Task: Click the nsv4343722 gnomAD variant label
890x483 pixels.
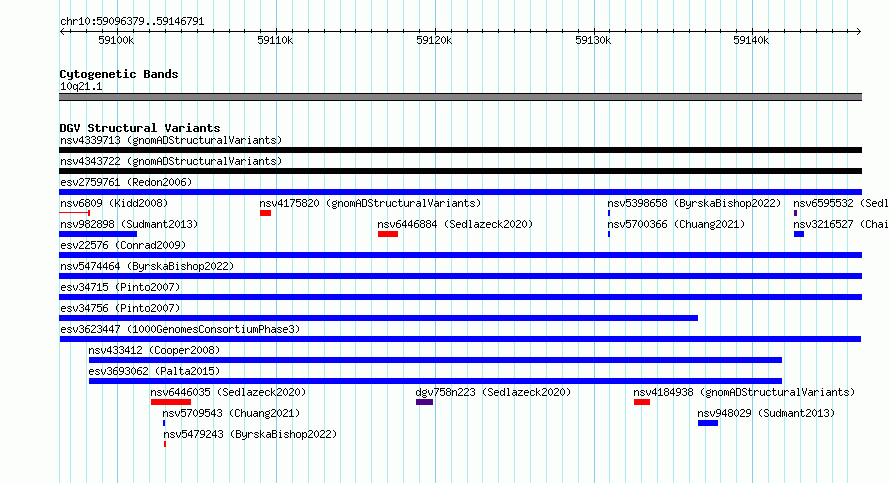Action: [171, 161]
